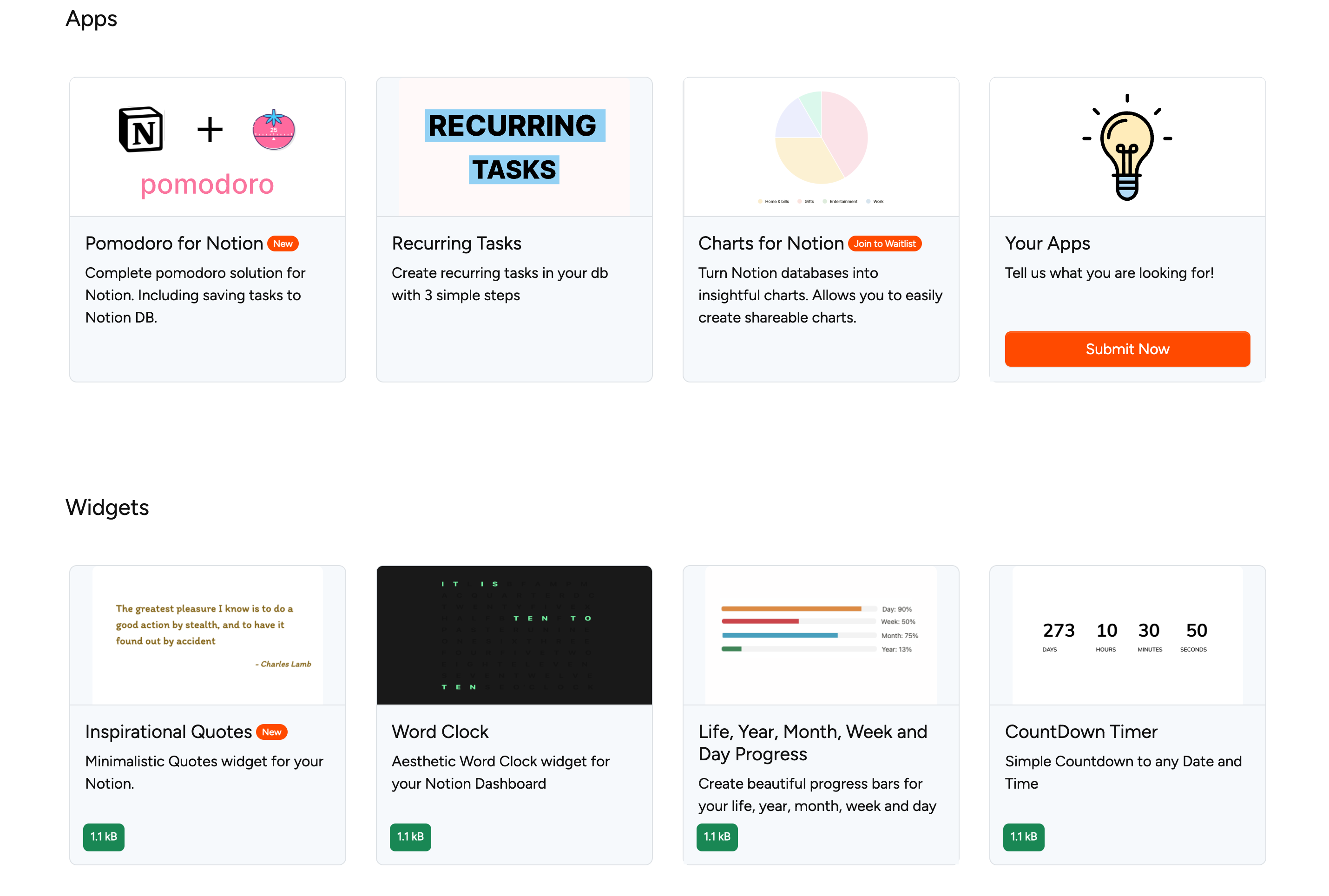This screenshot has width=1329, height=896.
Task: Click the Word Clock dark preview
Action: [514, 635]
